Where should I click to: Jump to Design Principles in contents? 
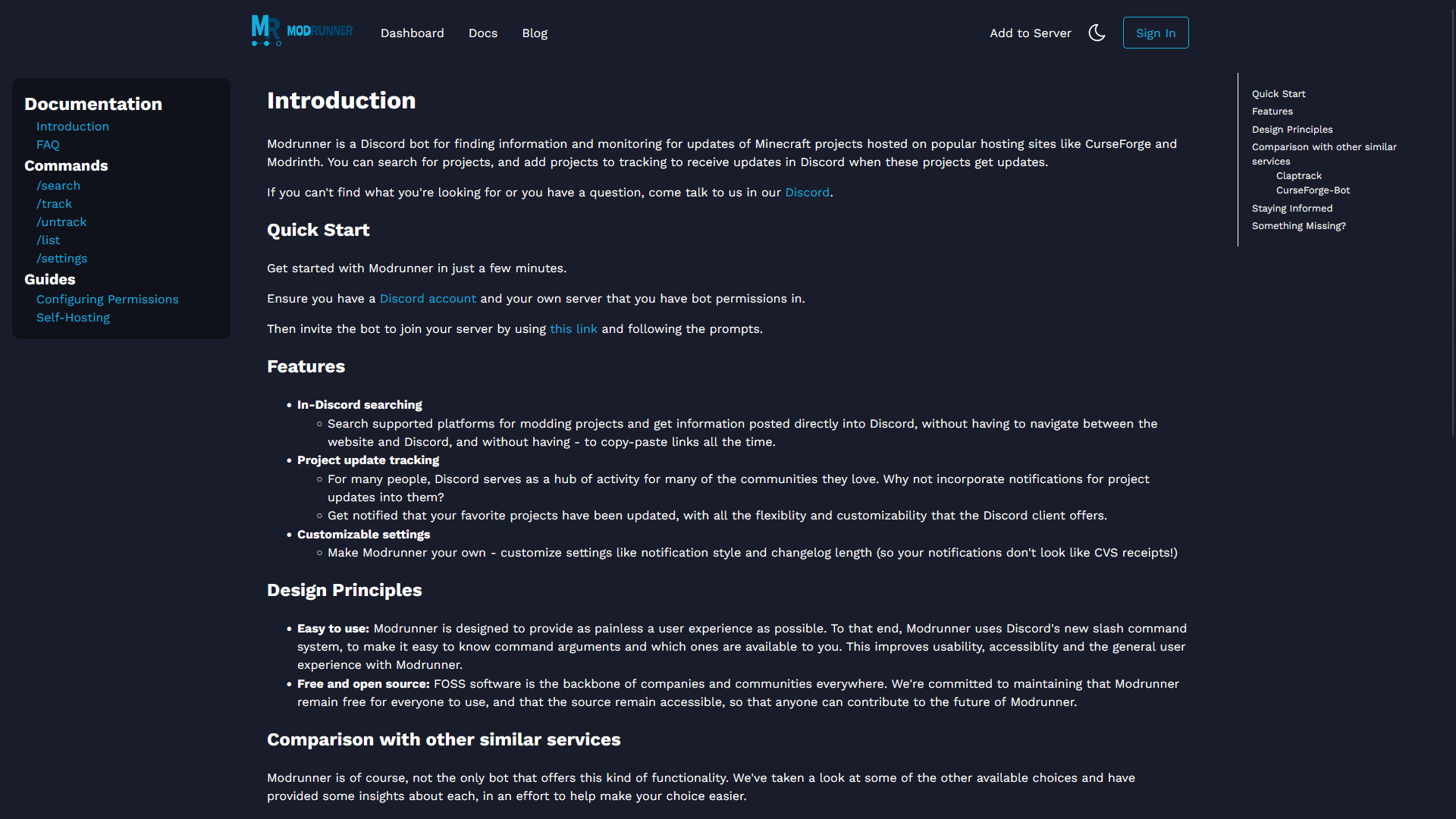[1291, 130]
